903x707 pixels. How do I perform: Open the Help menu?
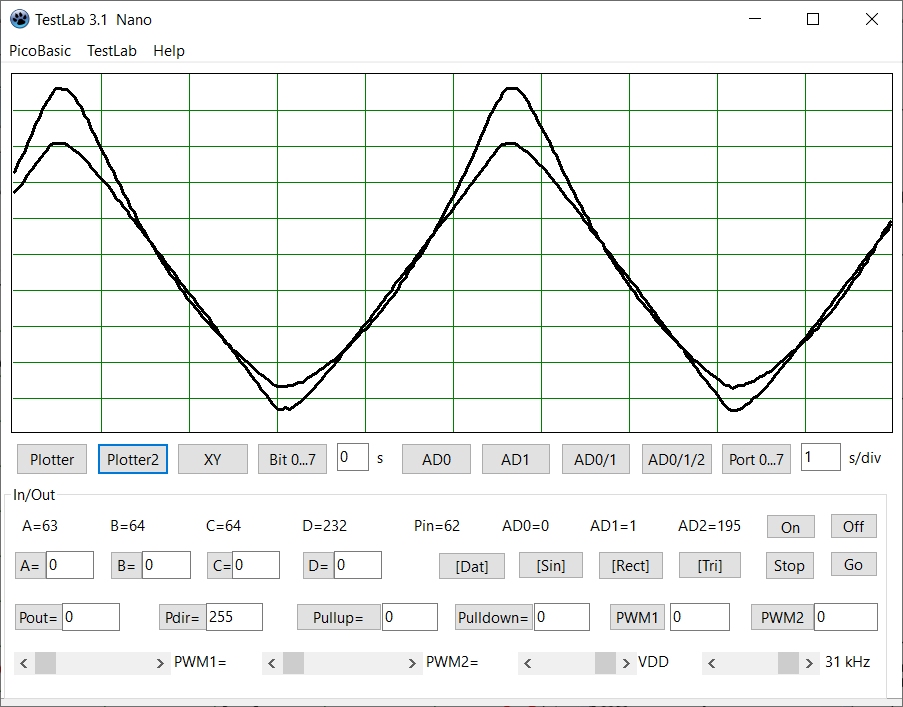tap(169, 51)
